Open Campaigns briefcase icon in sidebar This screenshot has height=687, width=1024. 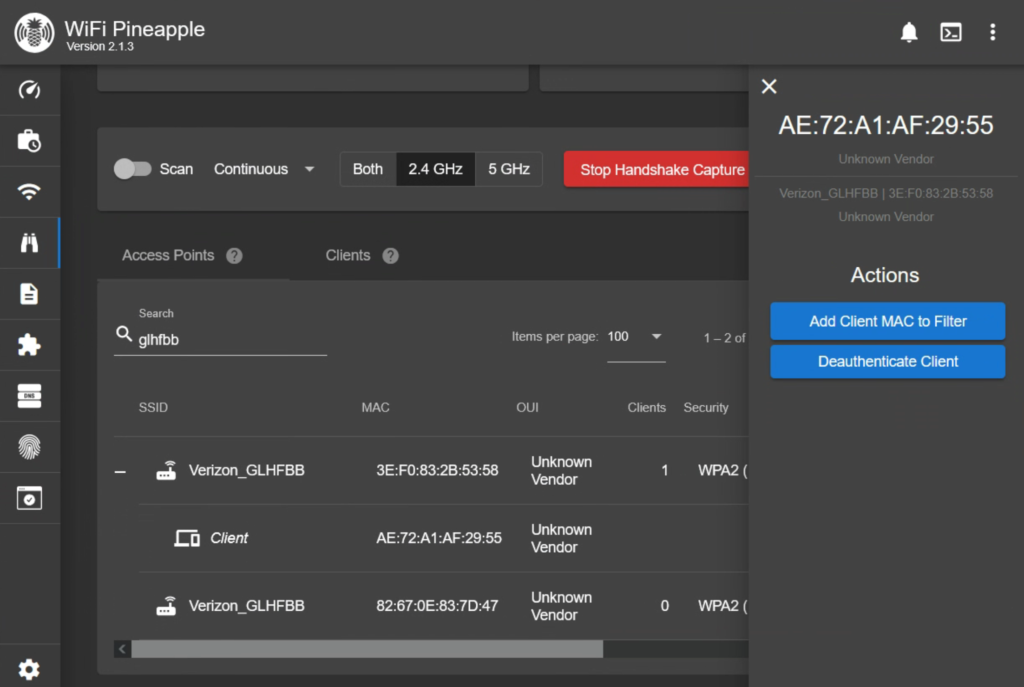[x=29, y=140]
